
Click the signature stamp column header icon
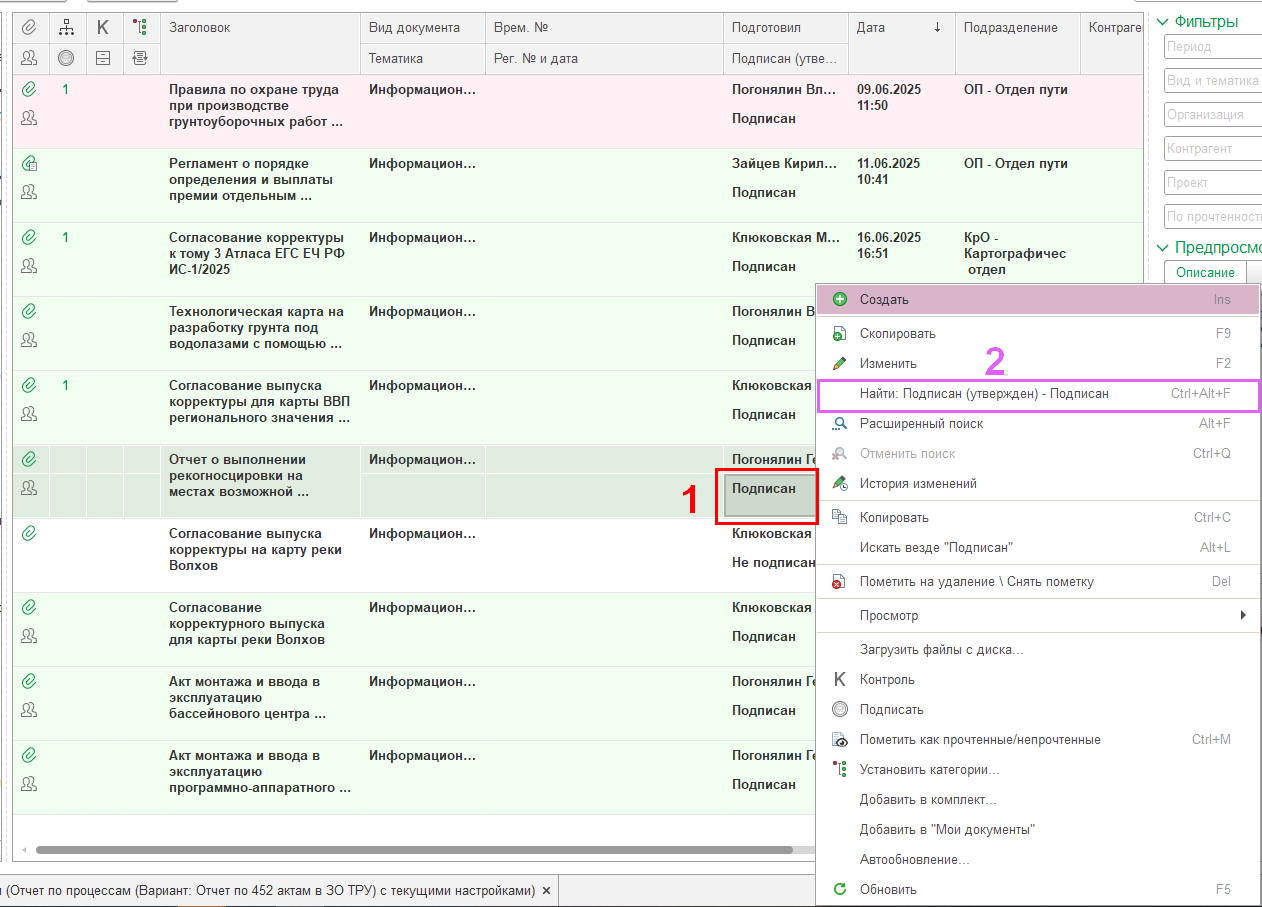pos(67,58)
